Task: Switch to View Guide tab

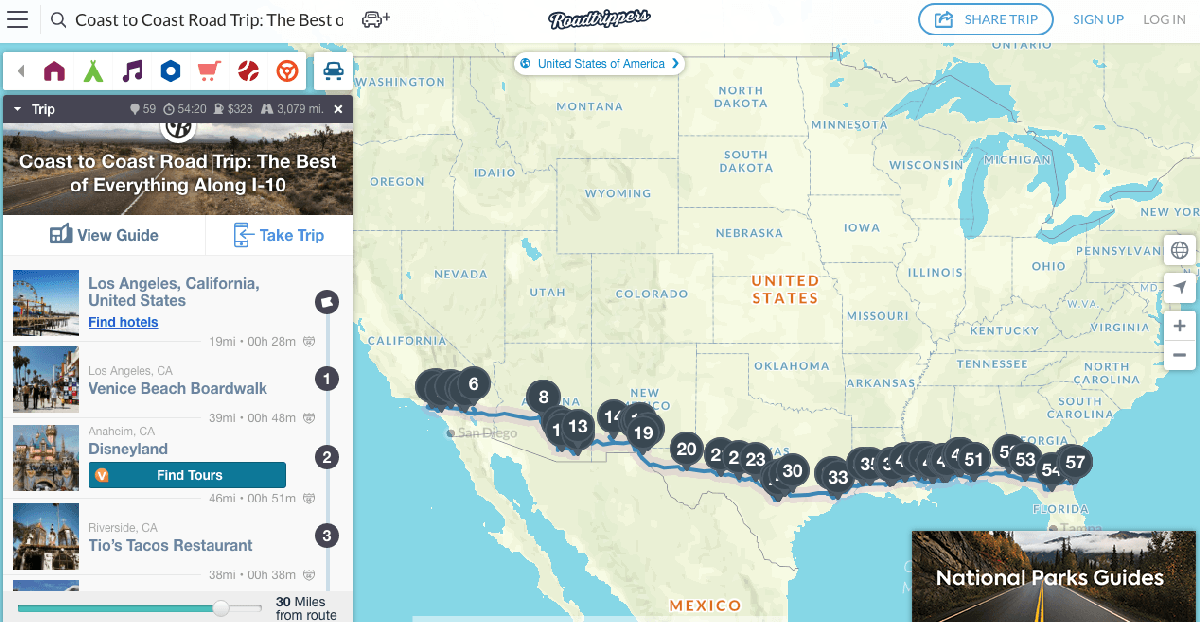Action: (104, 235)
